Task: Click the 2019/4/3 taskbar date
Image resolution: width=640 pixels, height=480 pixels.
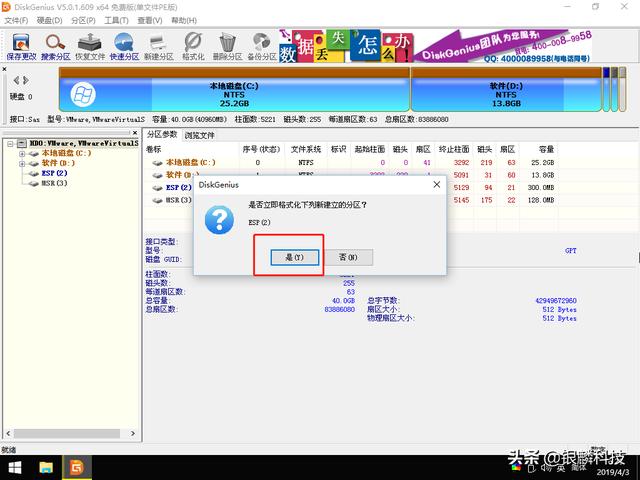Action: click(x=613, y=473)
